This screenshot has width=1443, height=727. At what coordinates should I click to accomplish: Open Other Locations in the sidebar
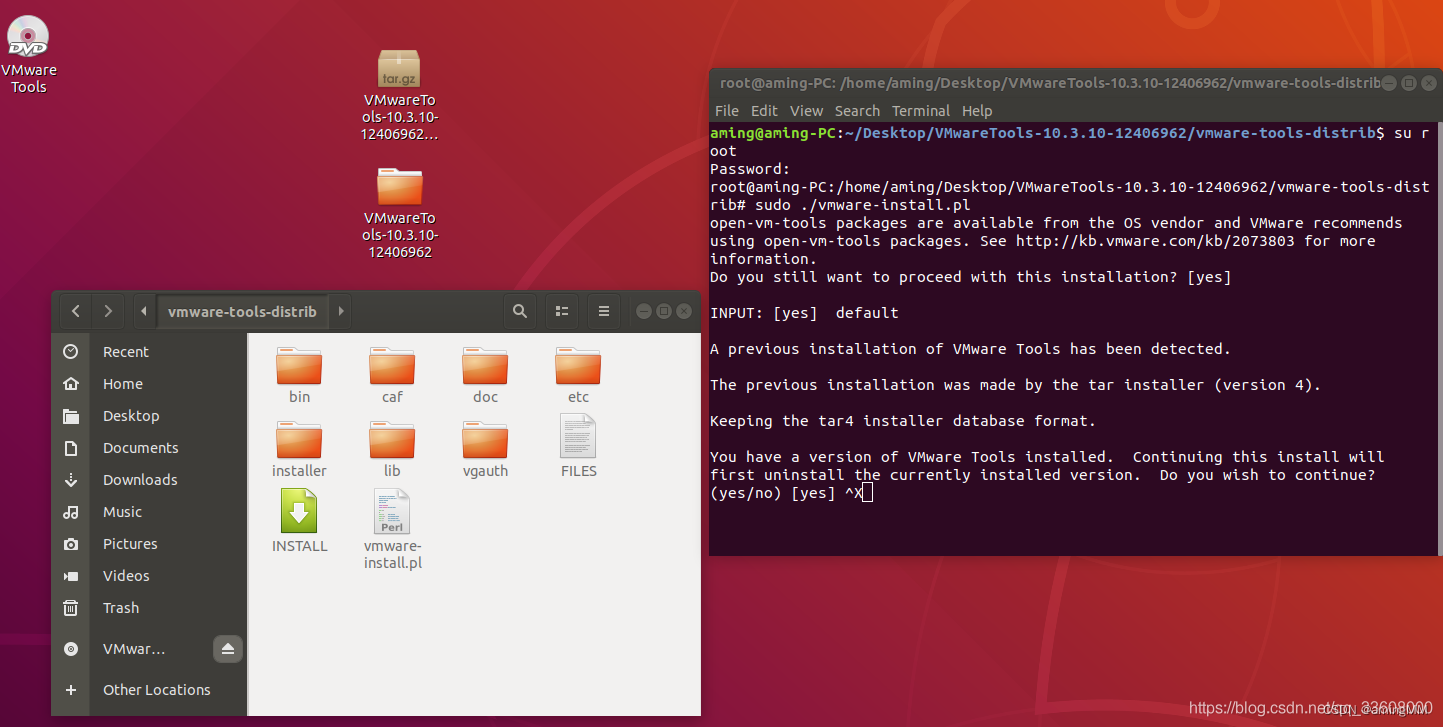tap(149, 690)
